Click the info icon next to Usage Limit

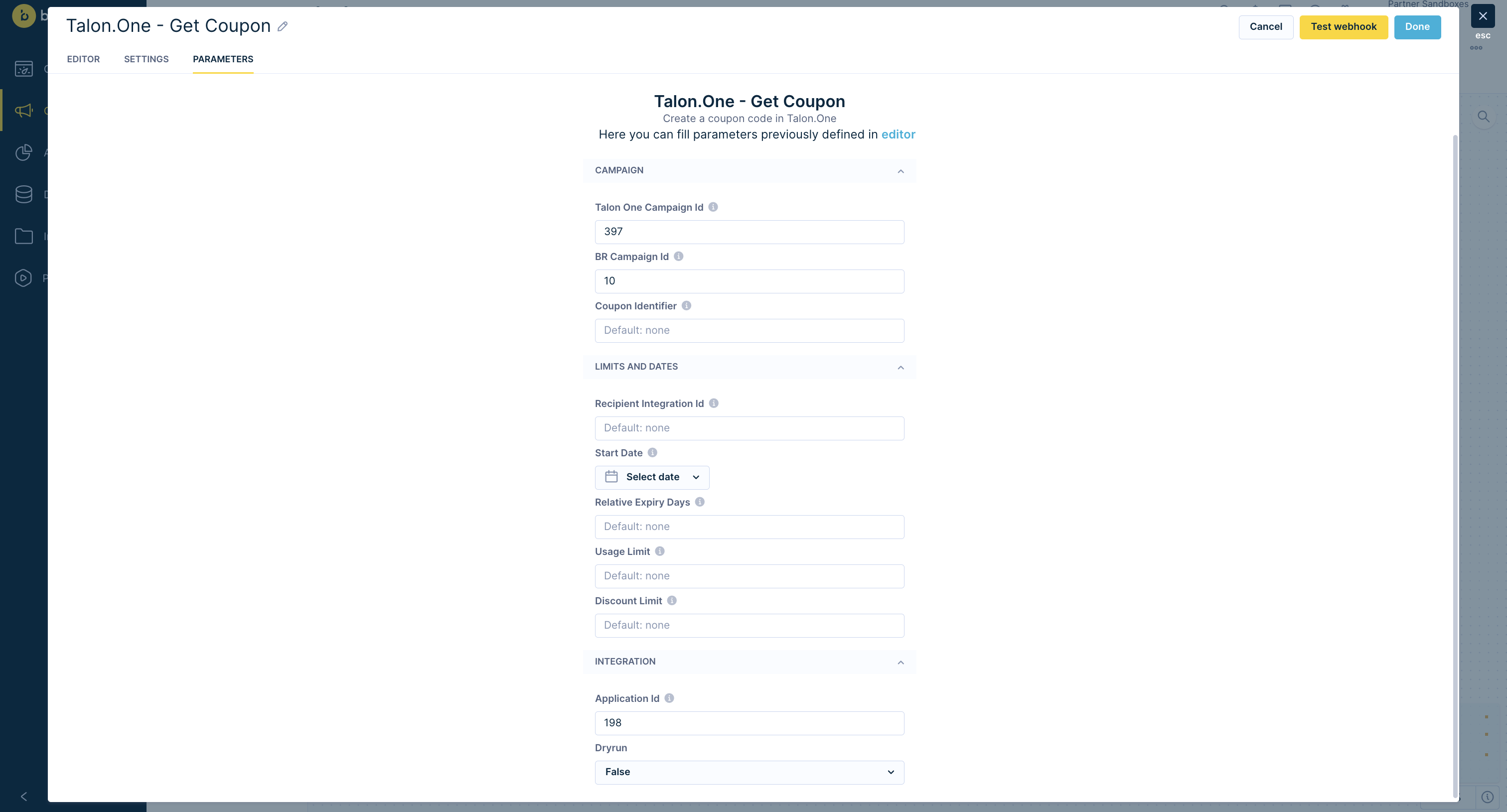pos(660,551)
